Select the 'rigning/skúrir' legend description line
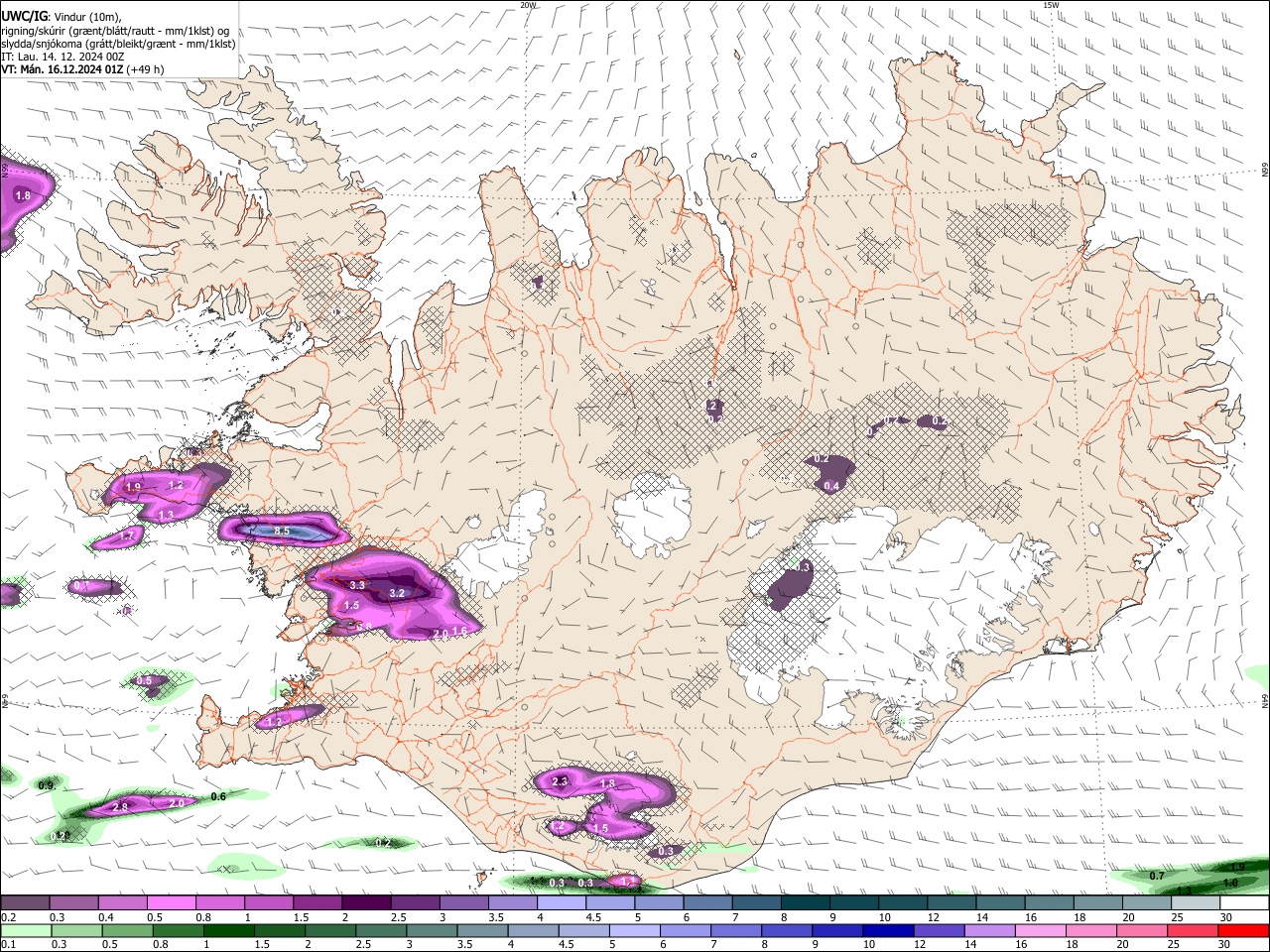Image resolution: width=1270 pixels, height=952 pixels. [x=115, y=31]
